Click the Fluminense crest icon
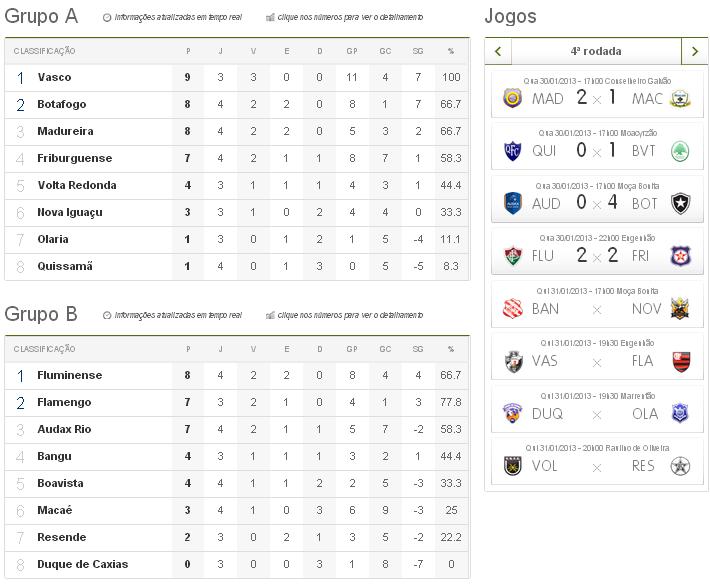Viewport: 710px width, 585px height. pos(513,256)
